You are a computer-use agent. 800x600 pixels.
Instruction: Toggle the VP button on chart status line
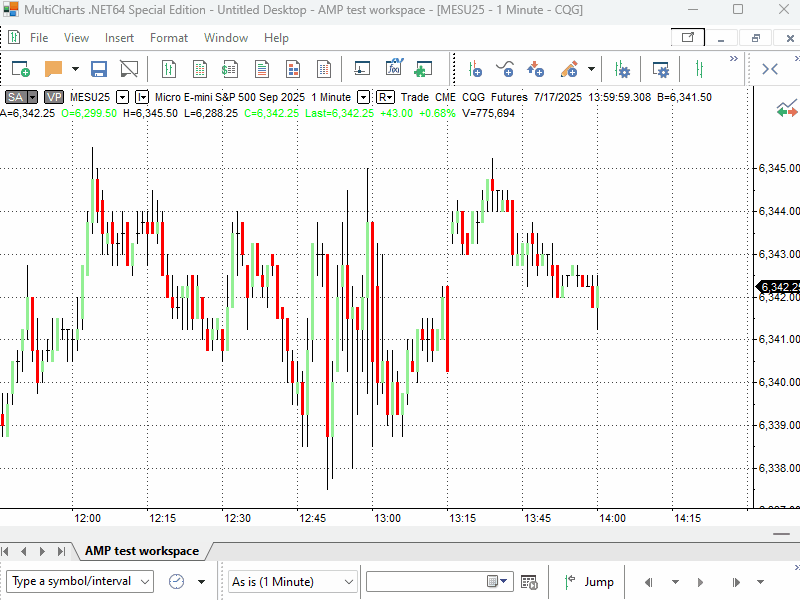click(53, 97)
